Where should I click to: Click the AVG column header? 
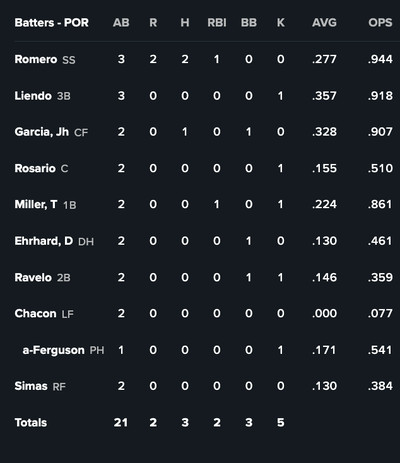pyautogui.click(x=324, y=23)
